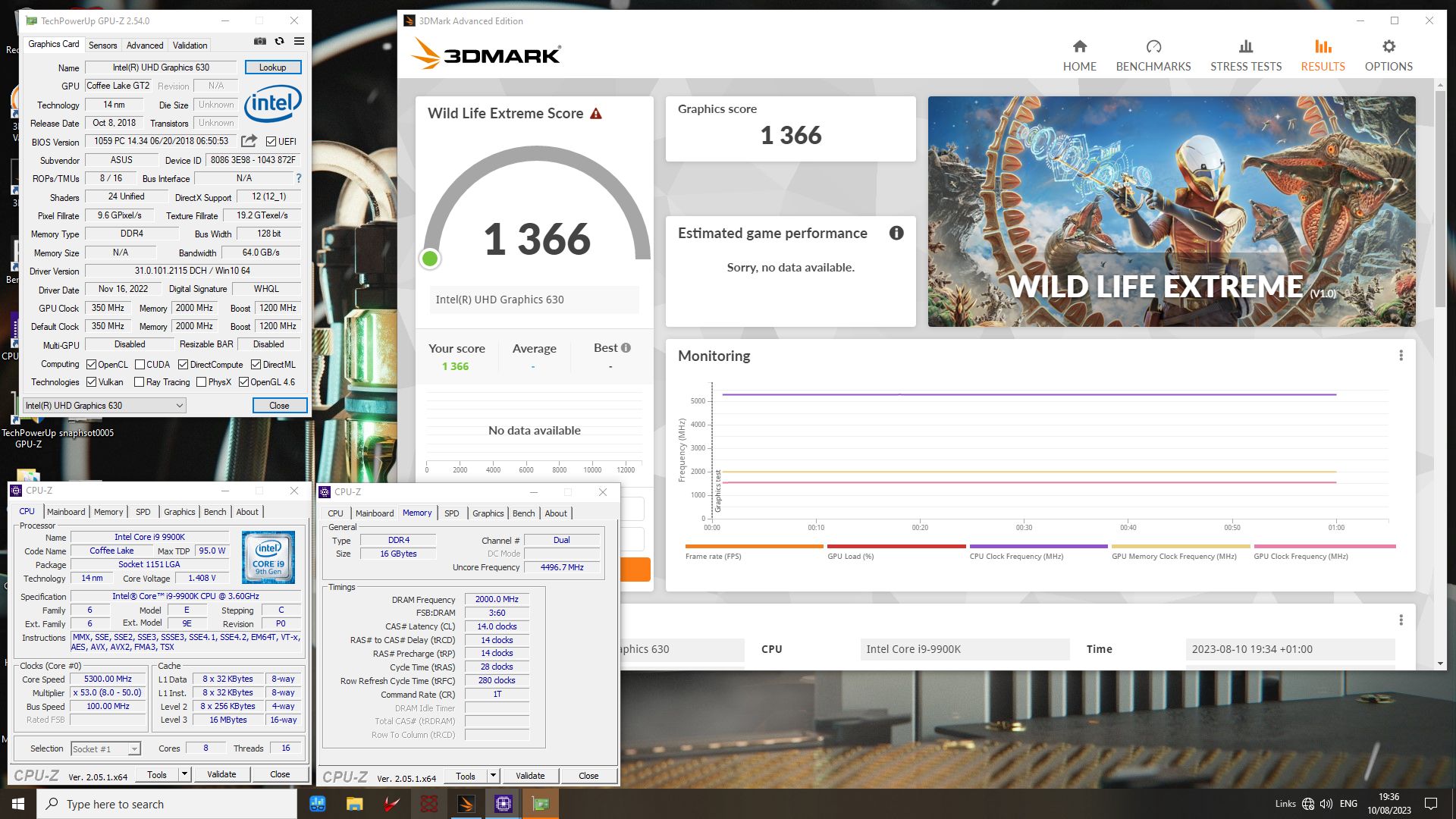Toggle the Ray Tracing checkbox
This screenshot has width=1456, height=819.
click(140, 382)
